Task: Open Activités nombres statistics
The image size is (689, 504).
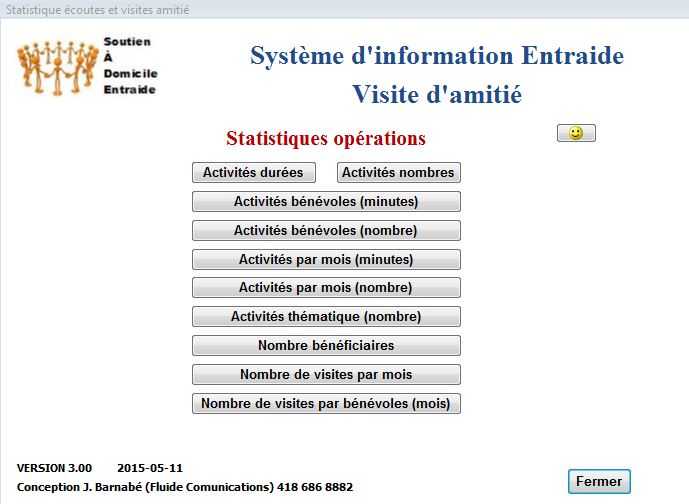Action: coord(399,172)
